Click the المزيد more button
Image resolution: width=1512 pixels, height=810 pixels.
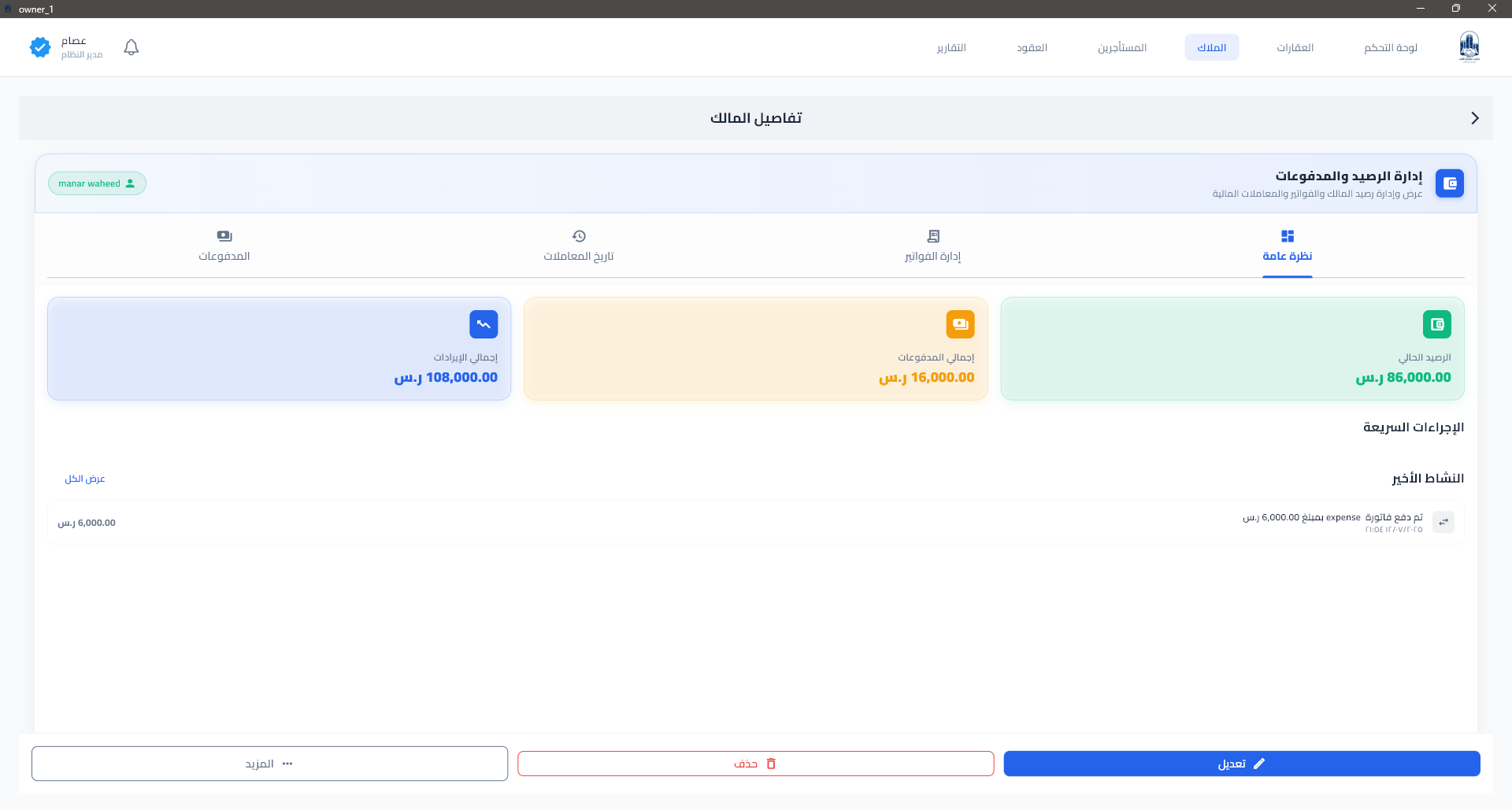[x=270, y=764]
